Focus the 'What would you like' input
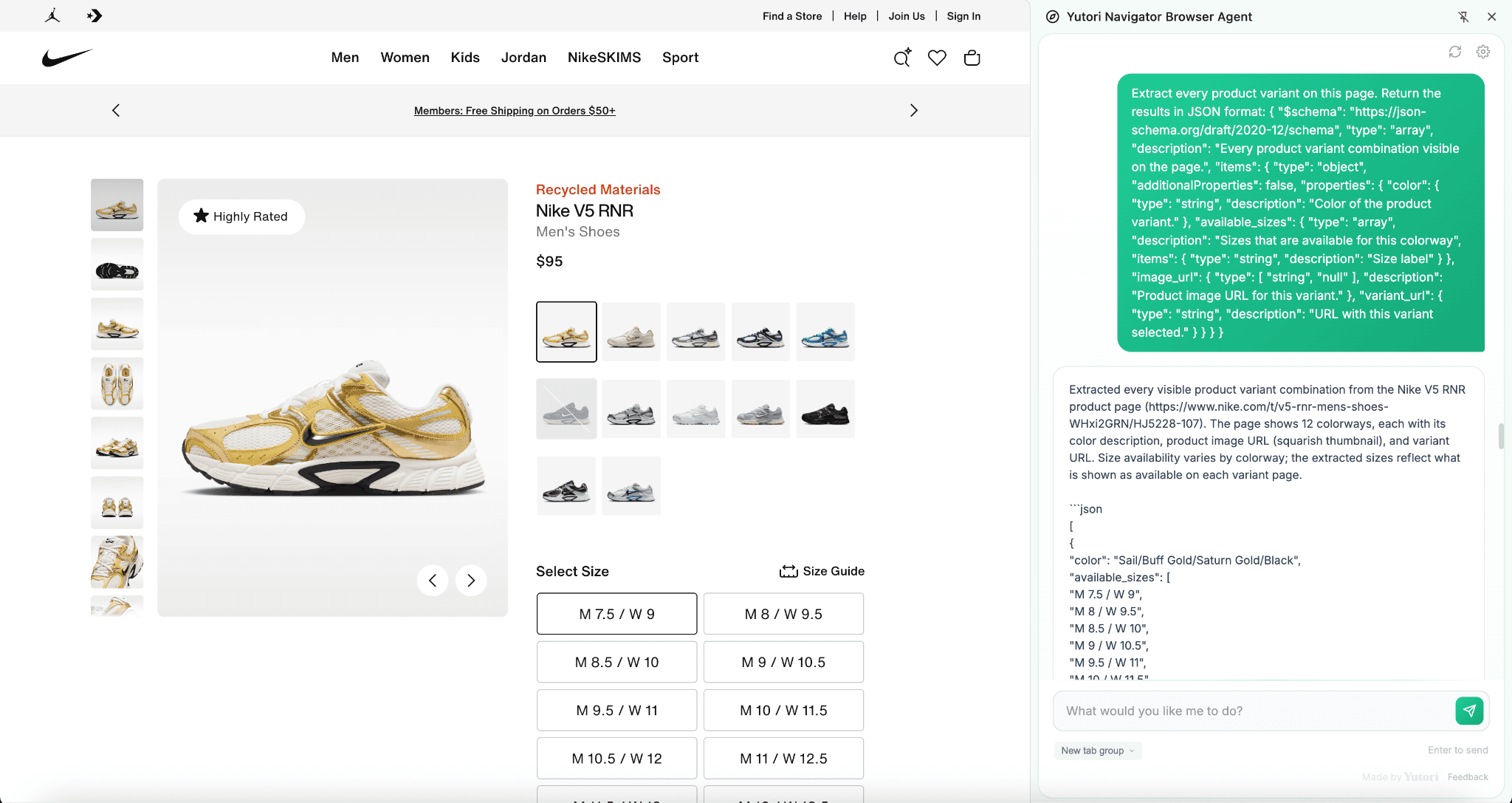This screenshot has height=803, width=1512. [x=1254, y=711]
